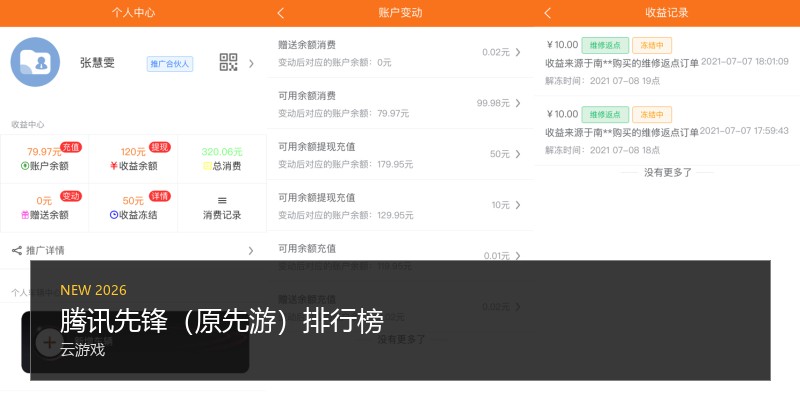
Task: Expand profile details chevron next to QR code
Action: [251, 64]
